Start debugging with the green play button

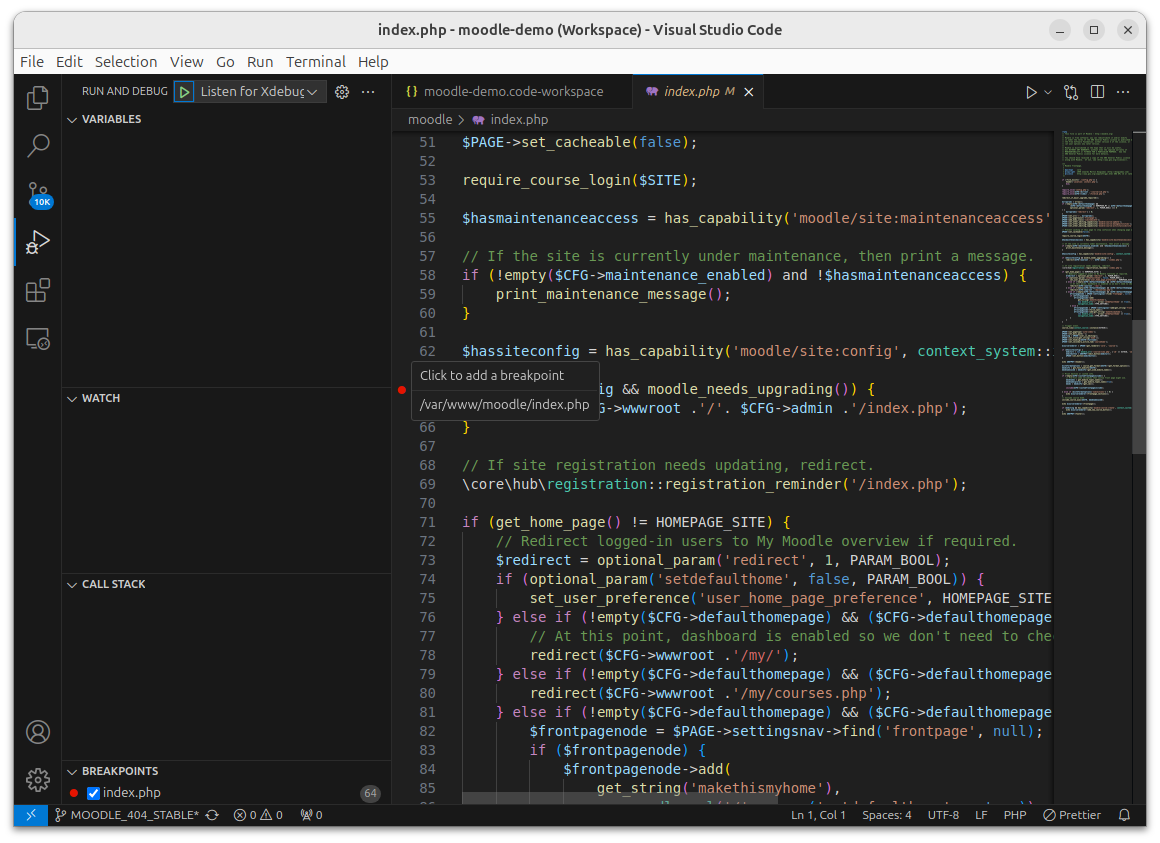tap(184, 92)
